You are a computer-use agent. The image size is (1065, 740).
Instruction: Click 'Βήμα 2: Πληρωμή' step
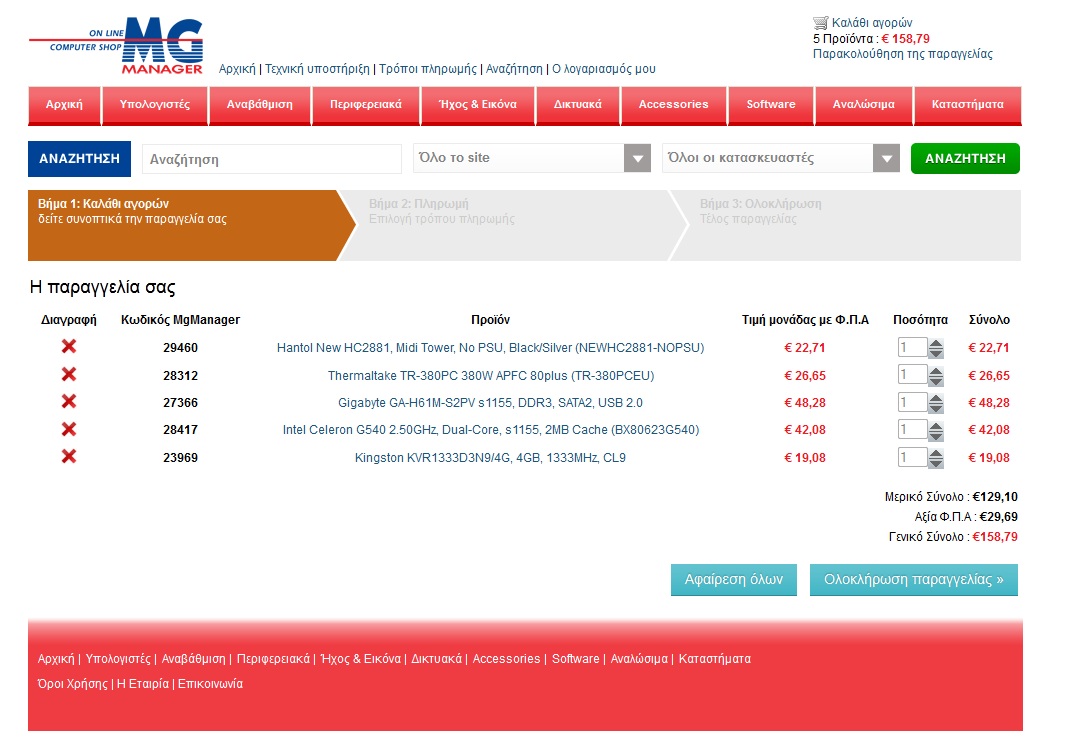513,225
